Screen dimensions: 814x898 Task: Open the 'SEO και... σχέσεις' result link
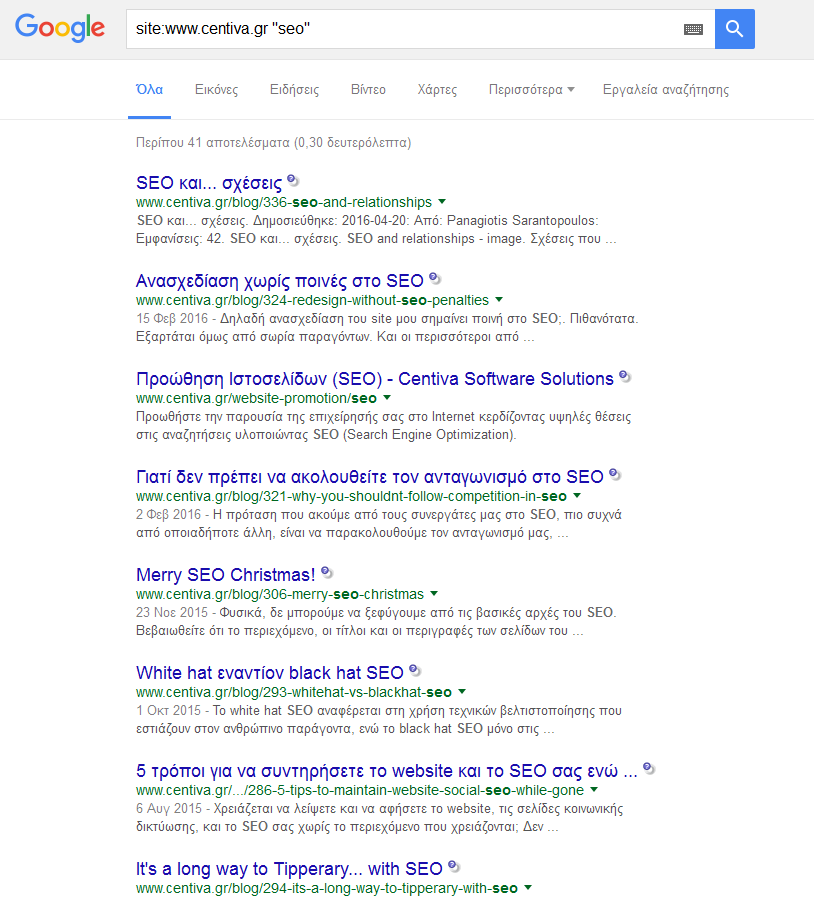(x=209, y=183)
